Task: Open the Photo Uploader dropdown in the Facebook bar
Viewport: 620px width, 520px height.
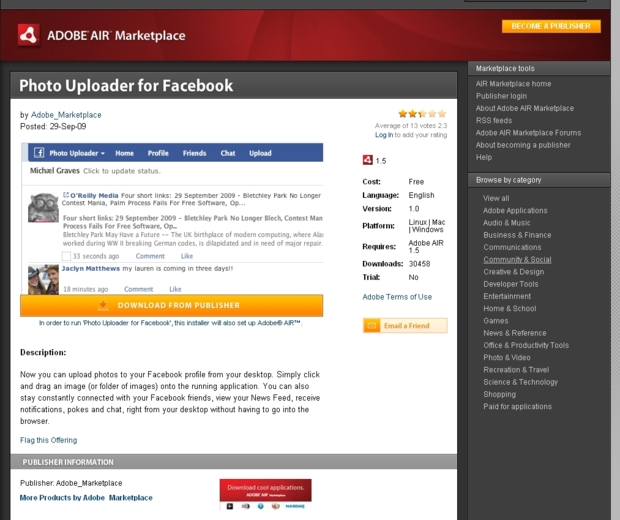Action: pyautogui.click(x=77, y=153)
